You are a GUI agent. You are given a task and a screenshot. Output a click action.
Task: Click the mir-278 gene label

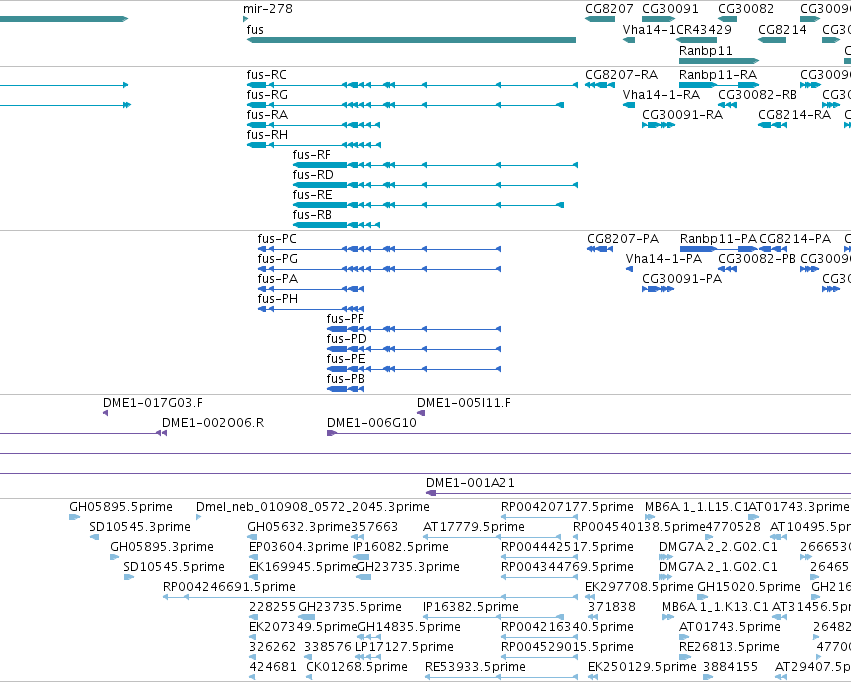click(268, 9)
